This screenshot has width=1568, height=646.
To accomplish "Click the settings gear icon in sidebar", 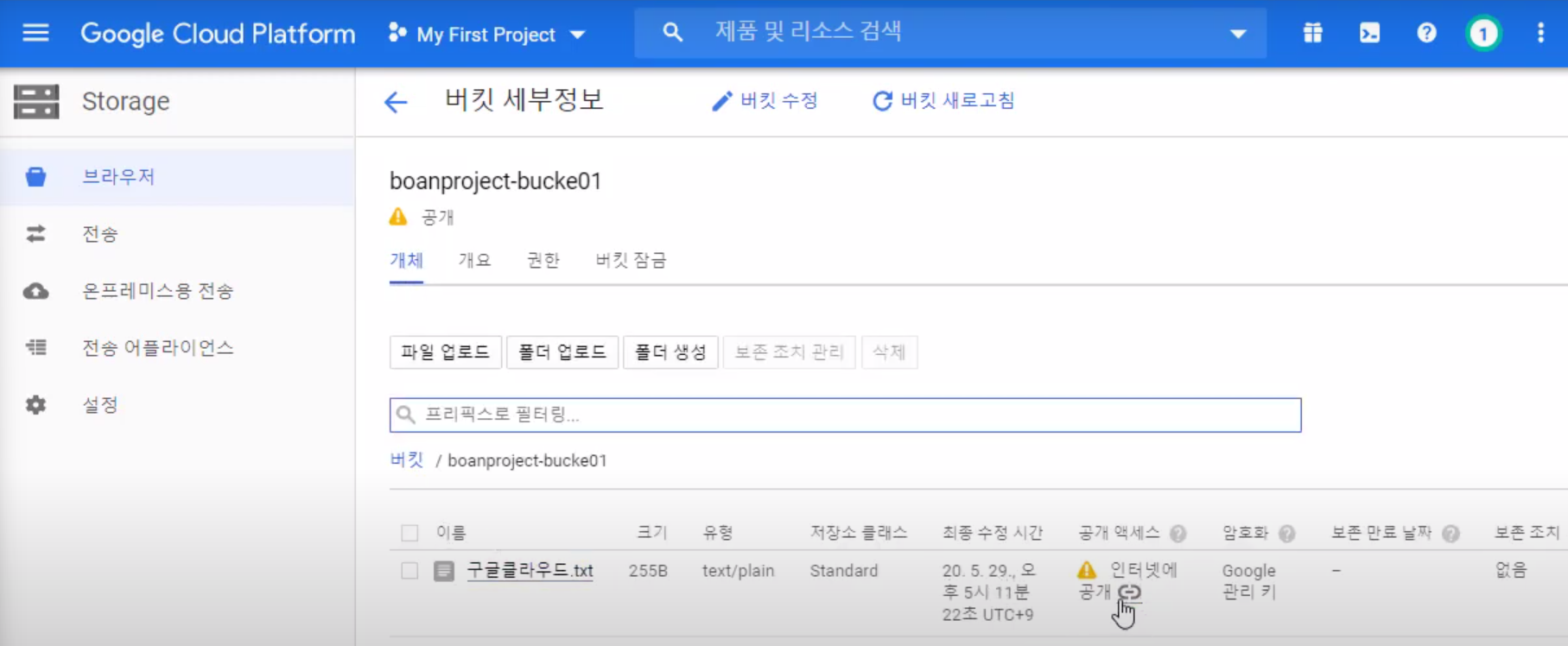I will (35, 405).
